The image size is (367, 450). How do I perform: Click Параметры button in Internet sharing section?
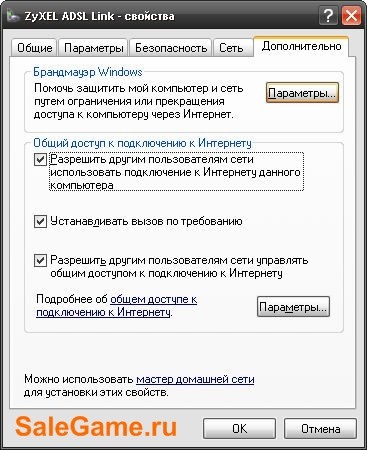tap(293, 307)
